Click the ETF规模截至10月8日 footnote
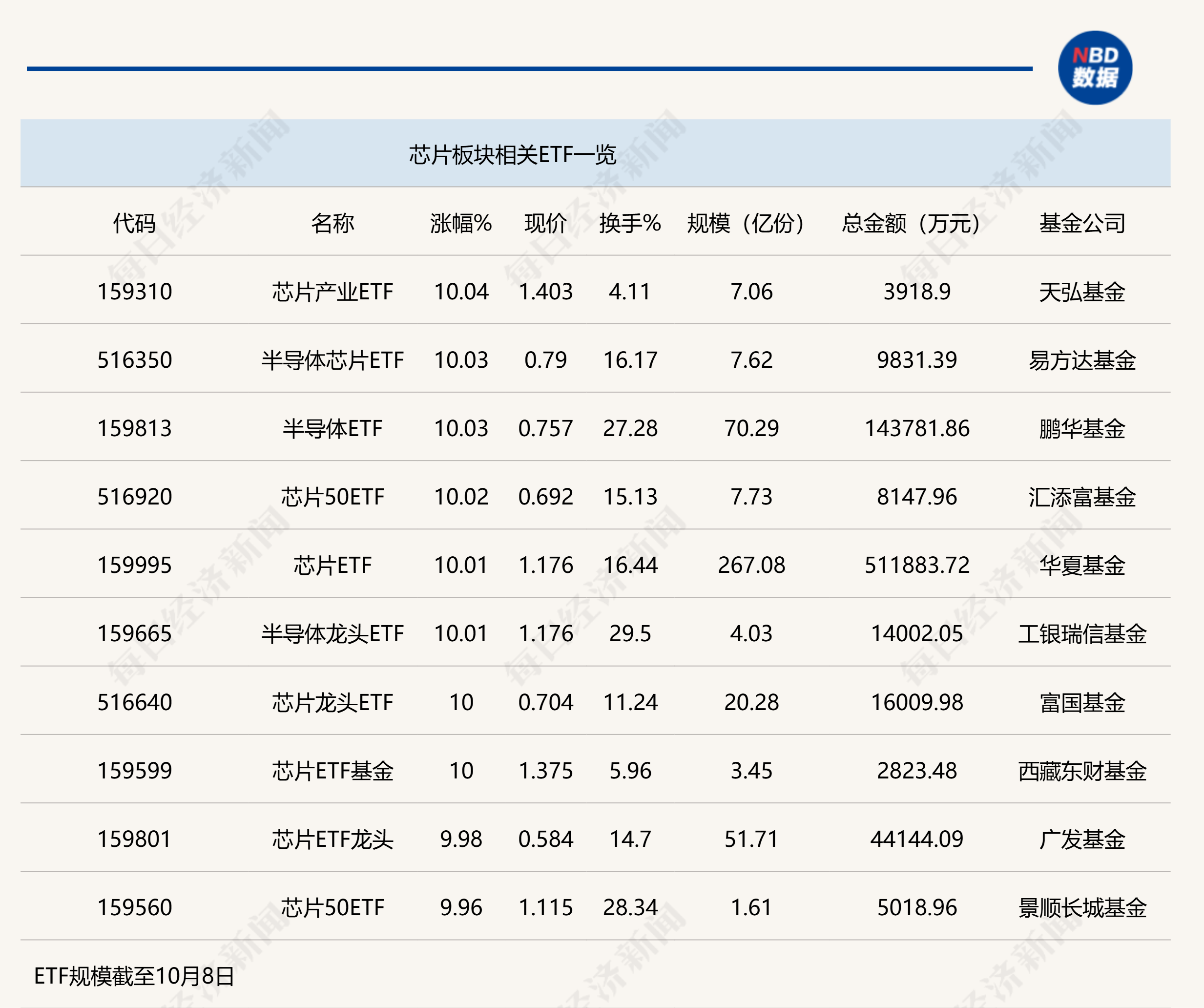This screenshot has height=1008, width=1204. click(134, 976)
